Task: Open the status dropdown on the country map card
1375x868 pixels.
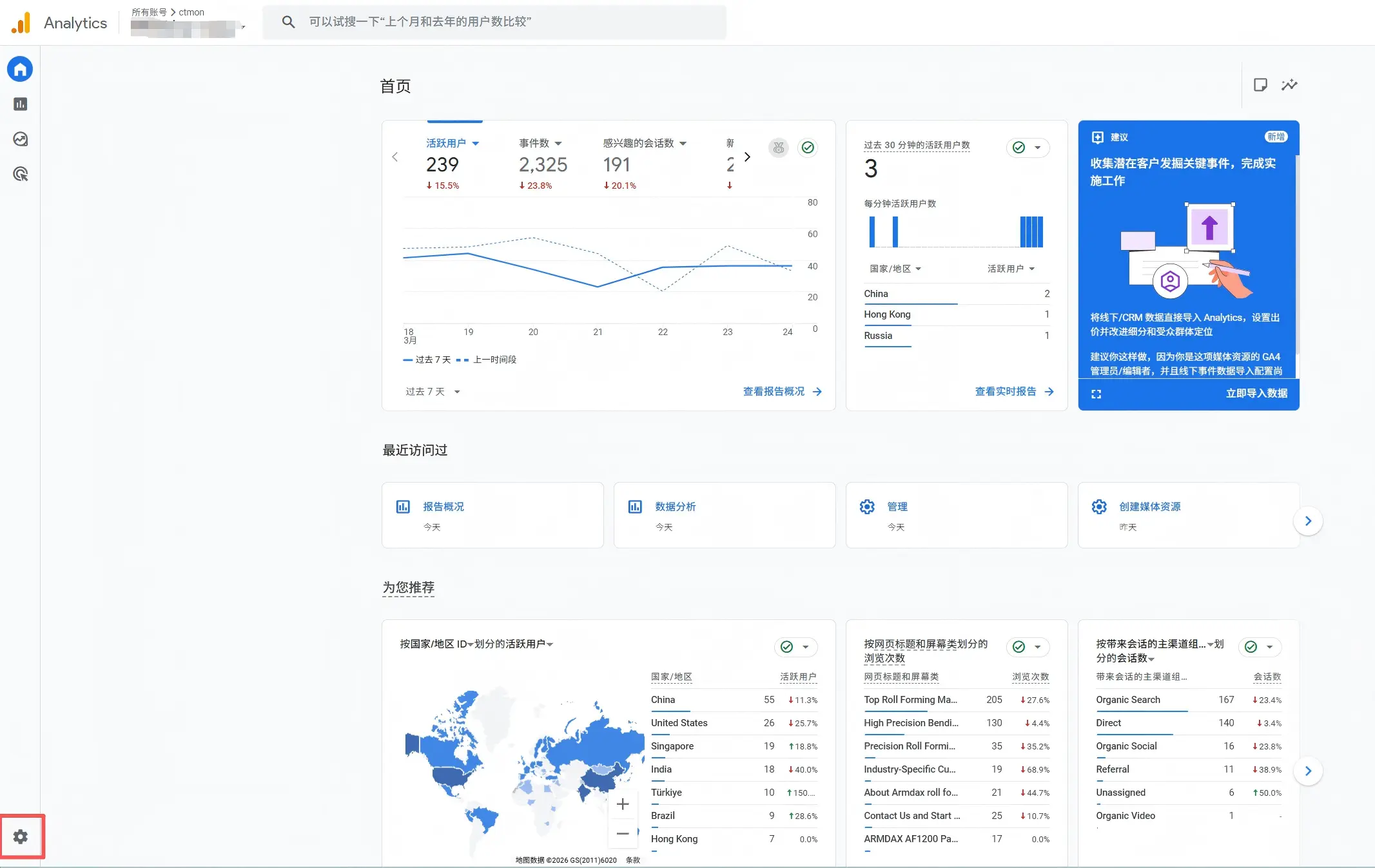Action: (x=796, y=647)
